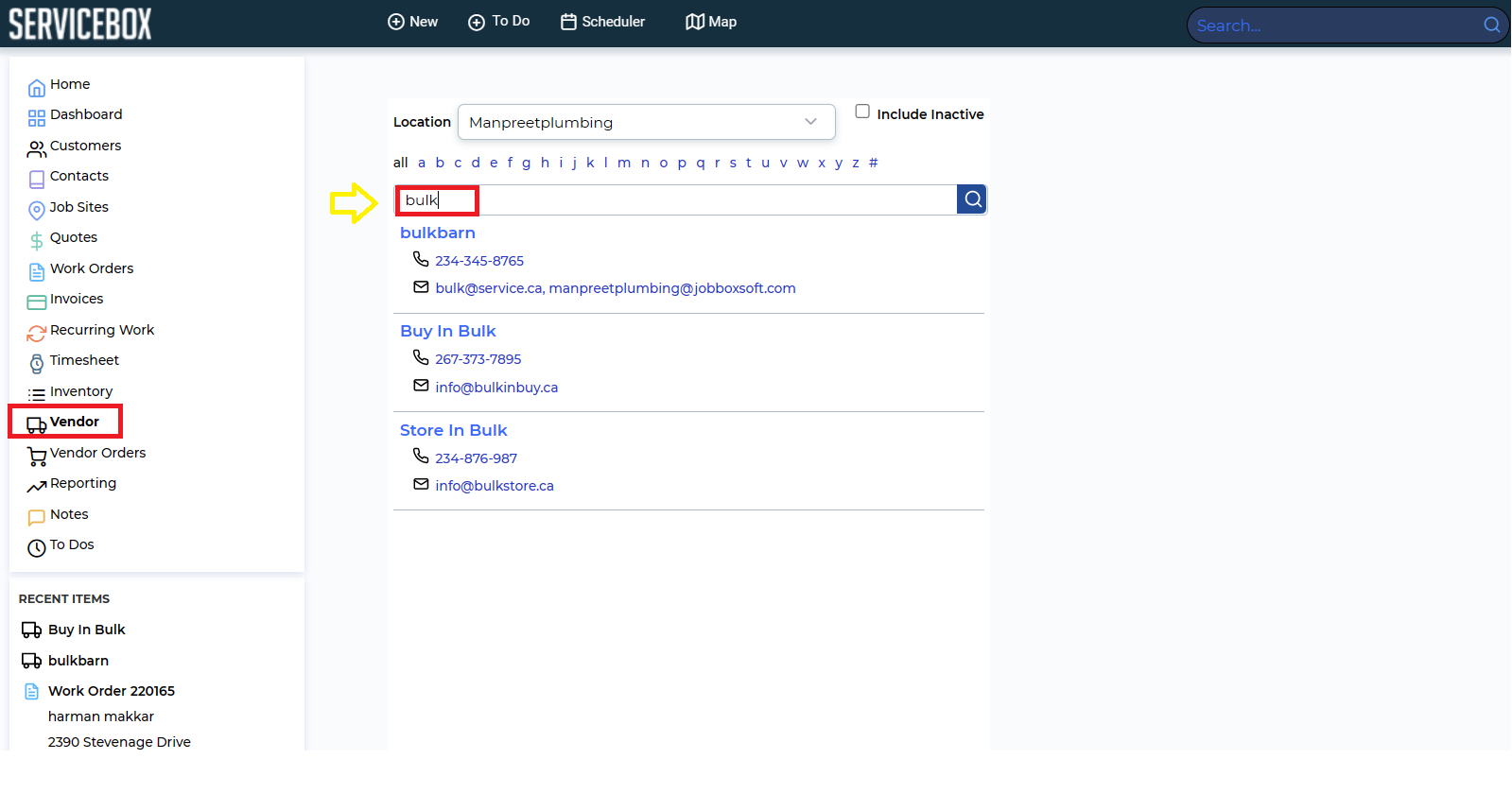
Task: Click the Reporting trend arrow icon
Action: pos(37,487)
